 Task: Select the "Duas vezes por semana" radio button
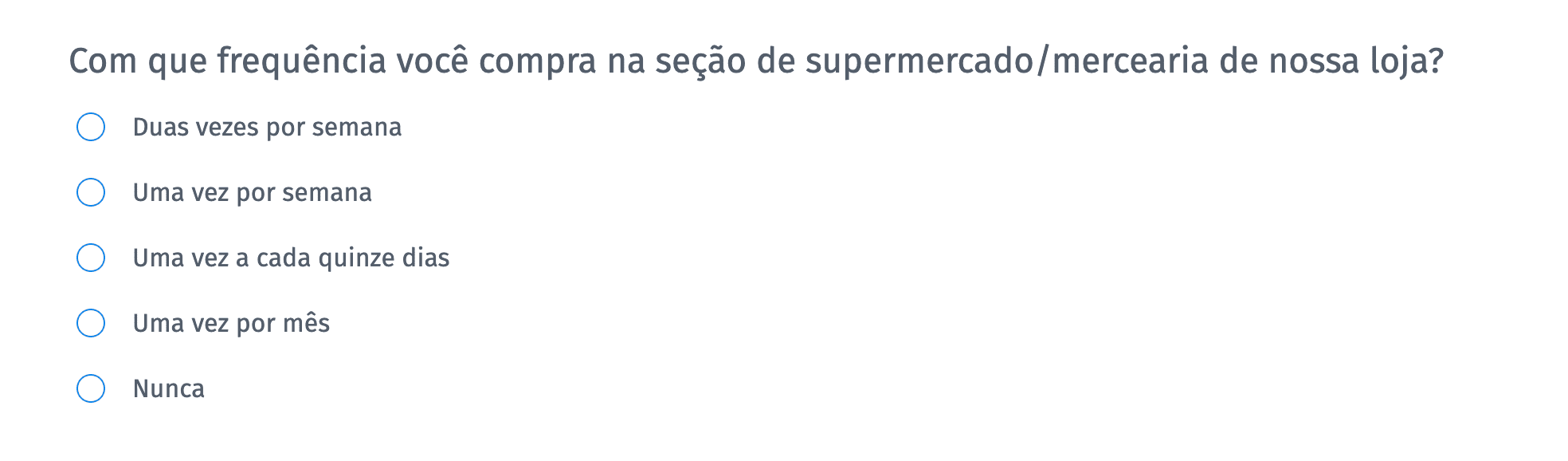click(x=91, y=126)
